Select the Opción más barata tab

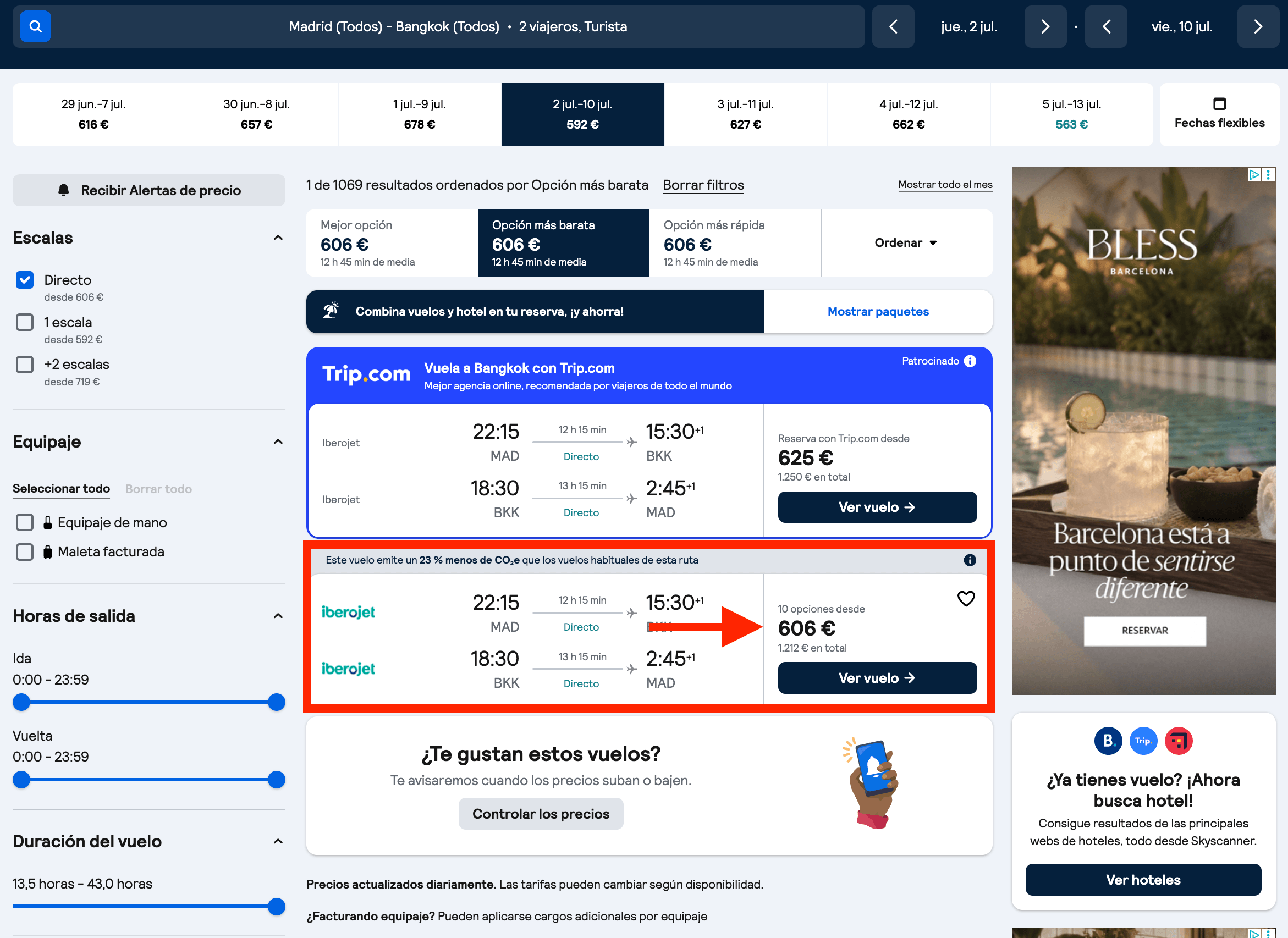point(563,243)
